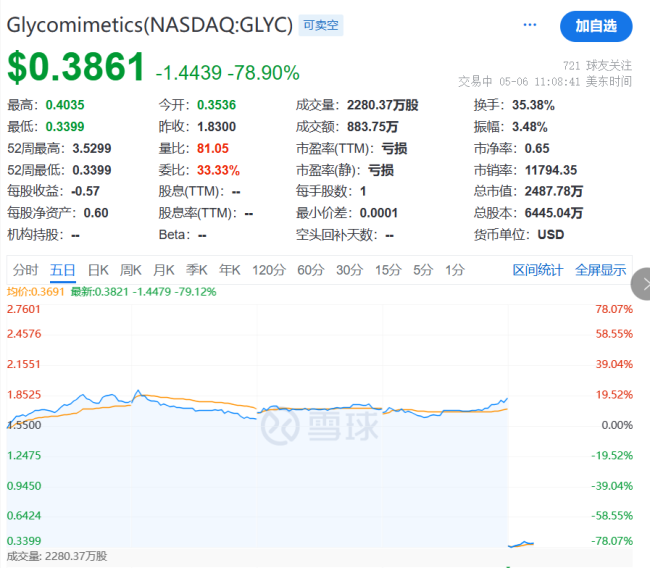This screenshot has width=650, height=568.
Task: Click the 最小价差 value 0.0001
Action: tap(379, 213)
